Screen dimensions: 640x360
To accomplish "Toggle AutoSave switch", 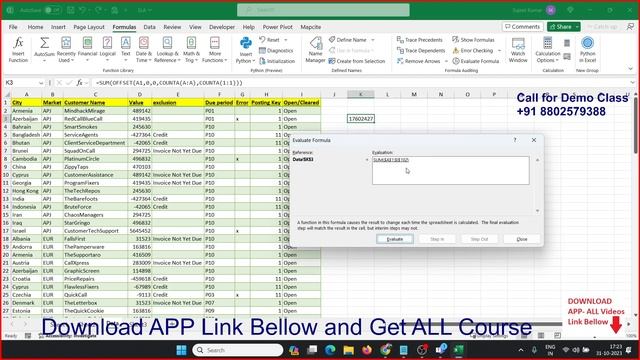I will (53, 10).
